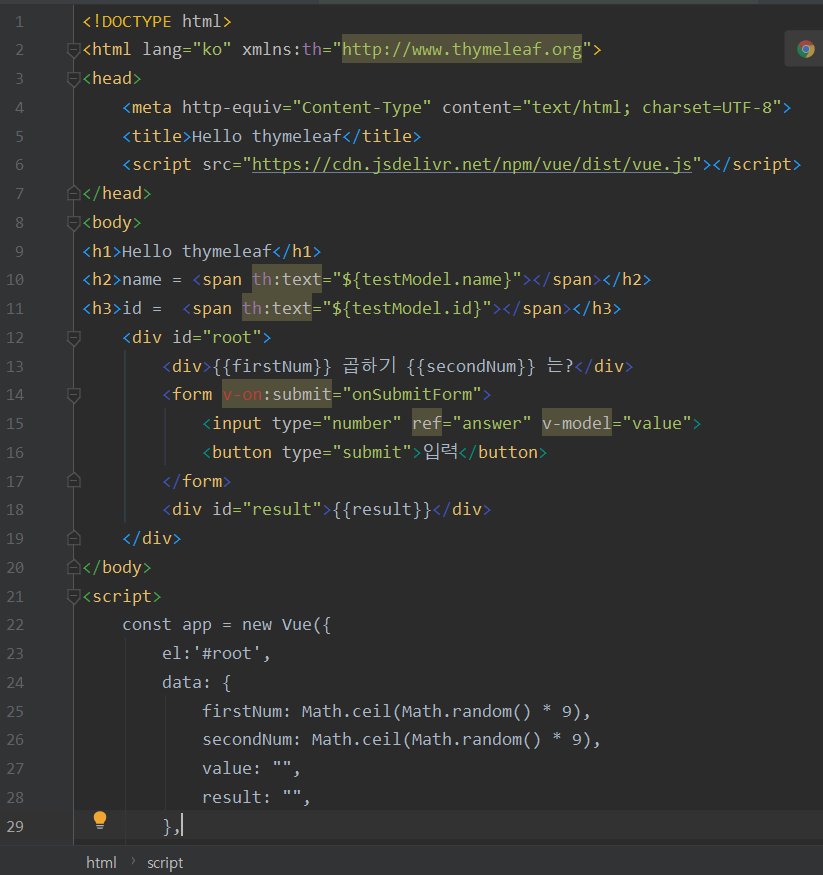This screenshot has width=823, height=875.
Task: Click Hello thymeleaf inside the h1 tag
Action: point(196,251)
